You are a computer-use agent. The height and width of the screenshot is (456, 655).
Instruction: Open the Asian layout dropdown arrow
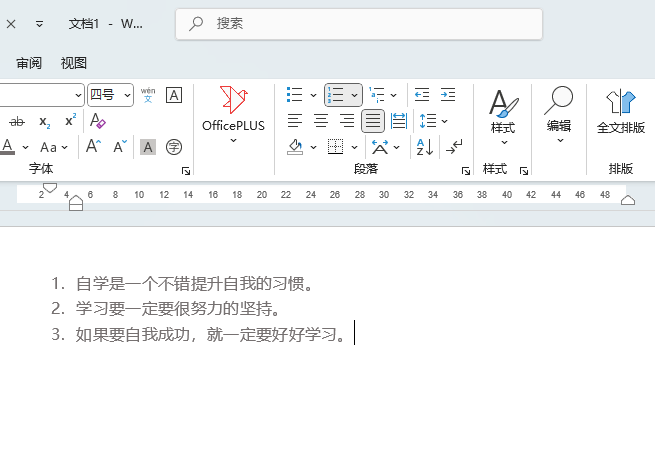point(396,147)
